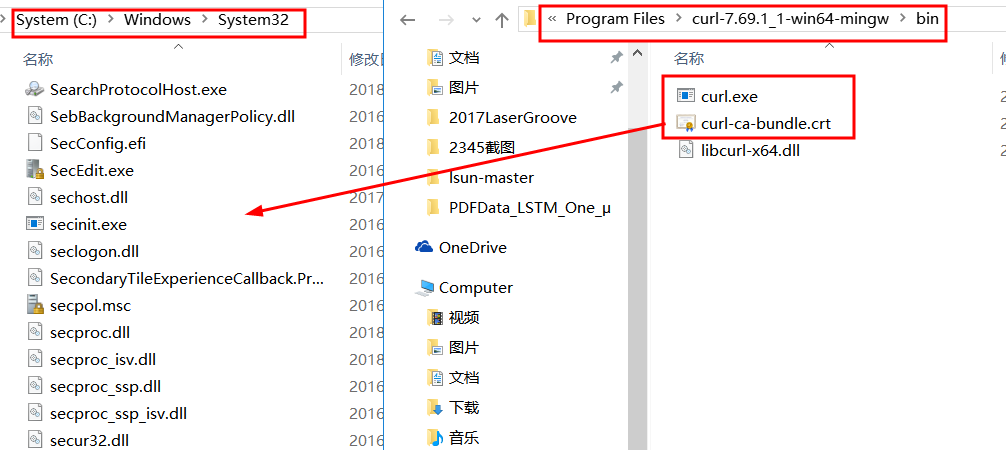Select the SearchProtocolHost.exe magnifier icon
Screen dimensions: 1006x450
coord(34,89)
